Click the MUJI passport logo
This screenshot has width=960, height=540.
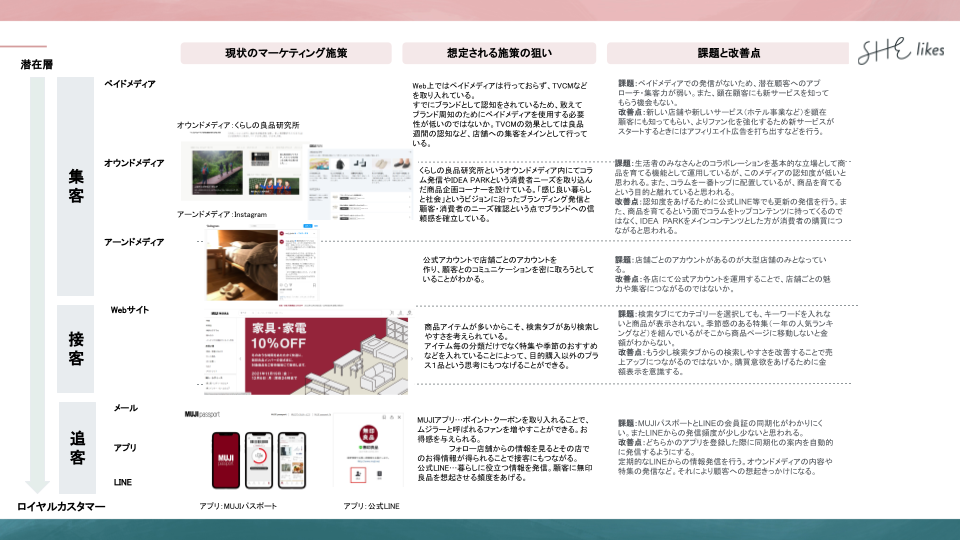click(202, 414)
